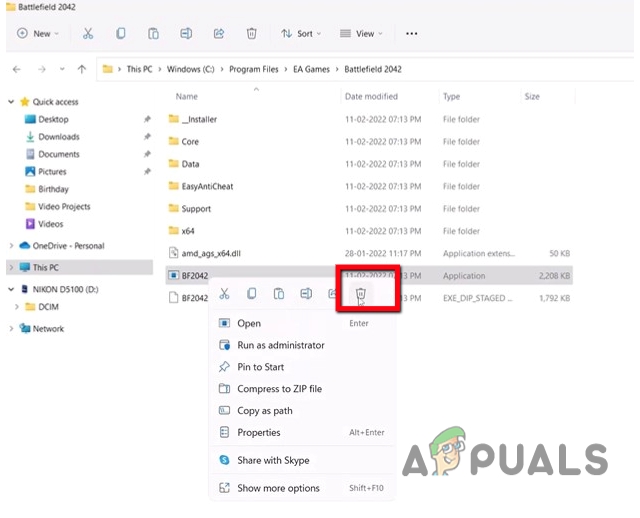The width and height of the screenshot is (640, 518).
Task: Sort by the Type column header
Action: pyautogui.click(x=451, y=97)
